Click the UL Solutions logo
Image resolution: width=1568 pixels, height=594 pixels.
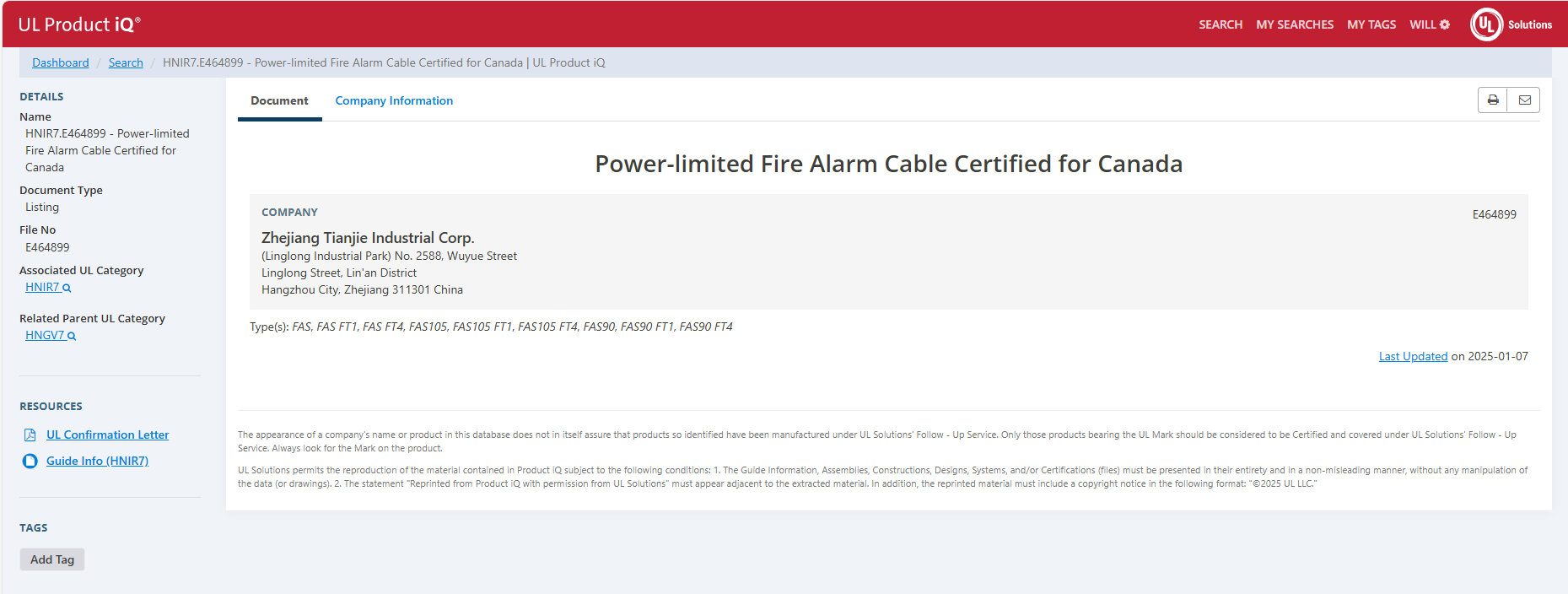pyautogui.click(x=1510, y=24)
